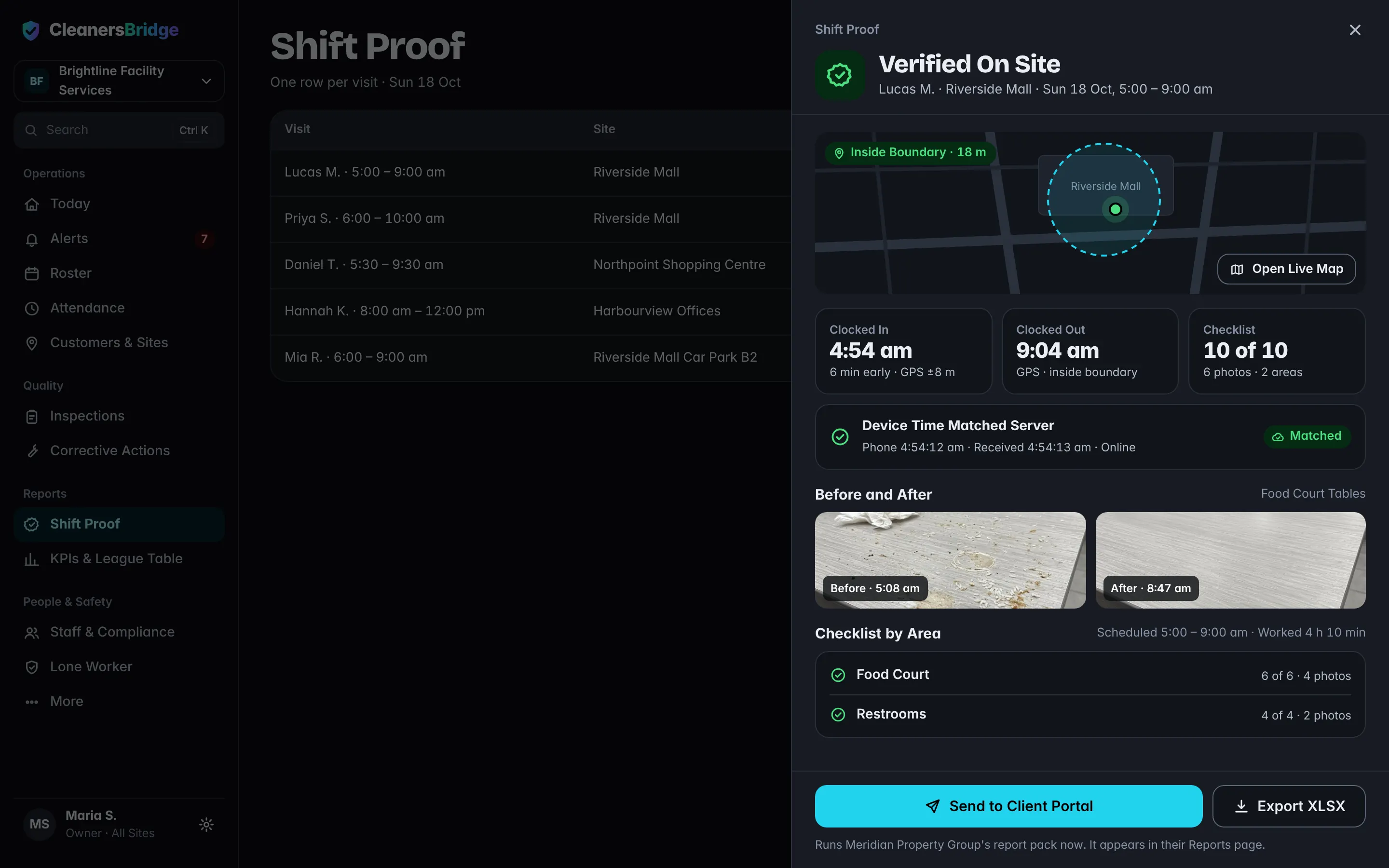View the After 8:47 am photo
This screenshot has height=868, width=1389.
(1231, 560)
